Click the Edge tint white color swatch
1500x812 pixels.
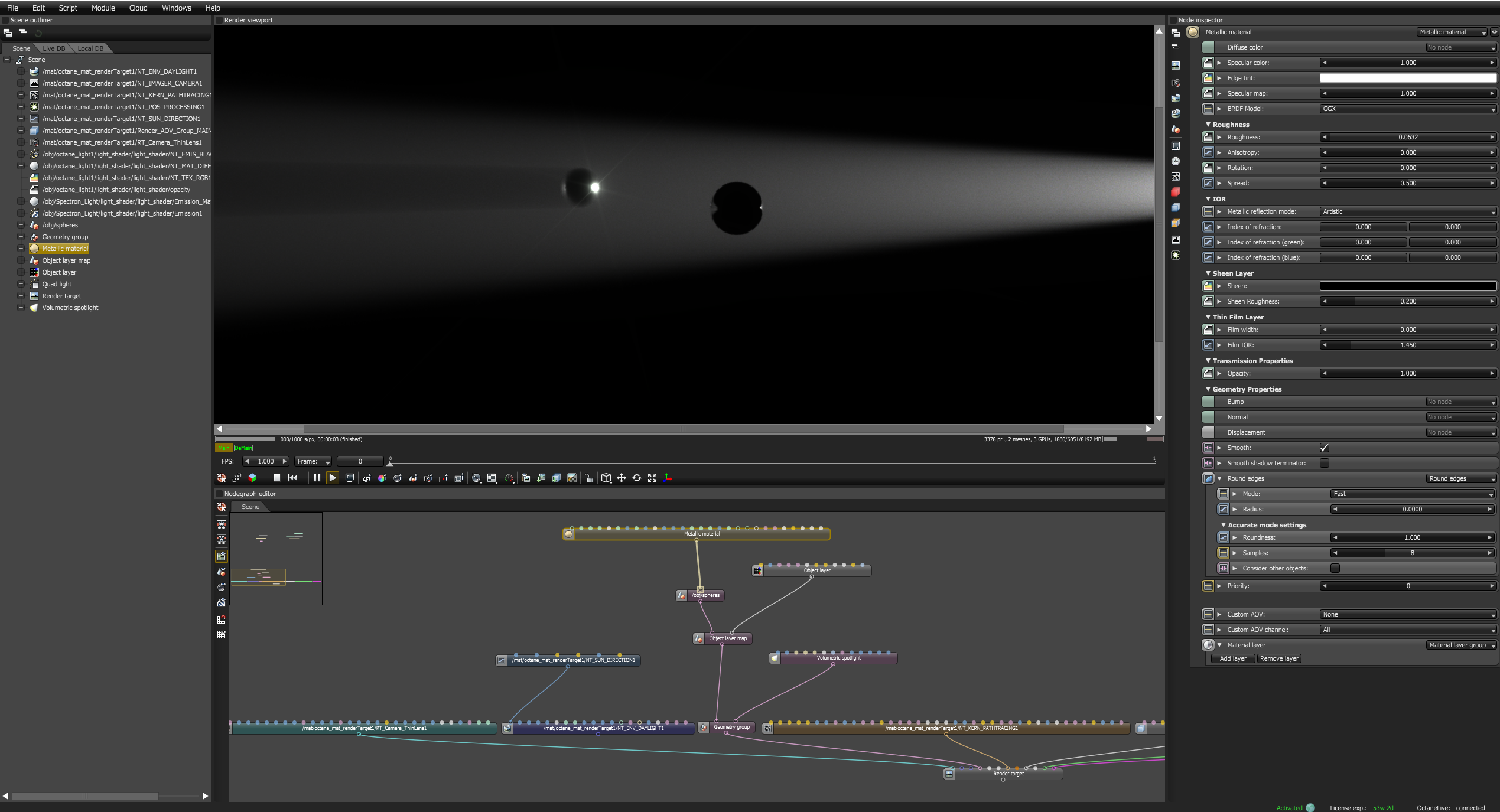point(1407,78)
